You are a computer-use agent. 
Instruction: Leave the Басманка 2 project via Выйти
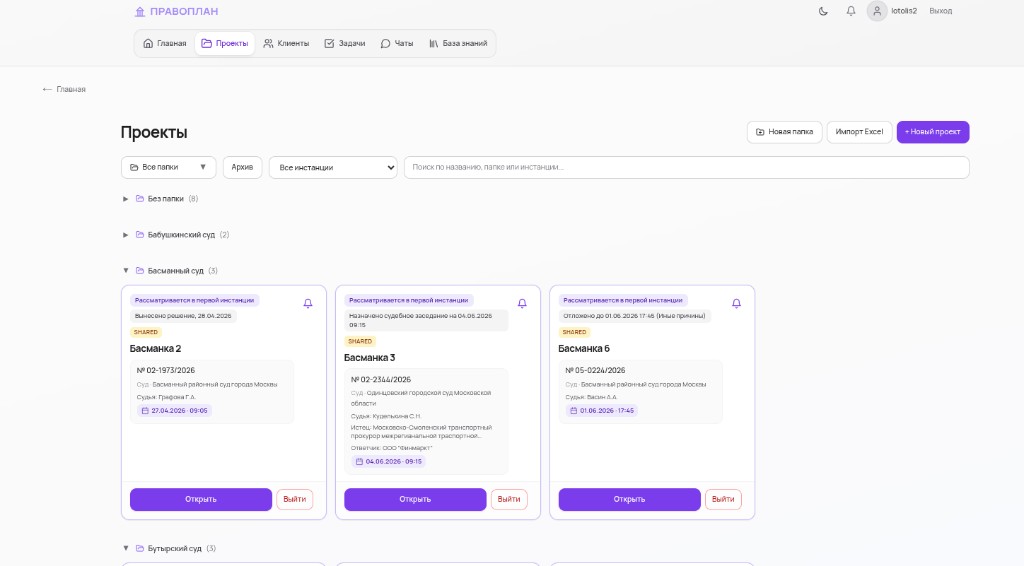pos(295,499)
